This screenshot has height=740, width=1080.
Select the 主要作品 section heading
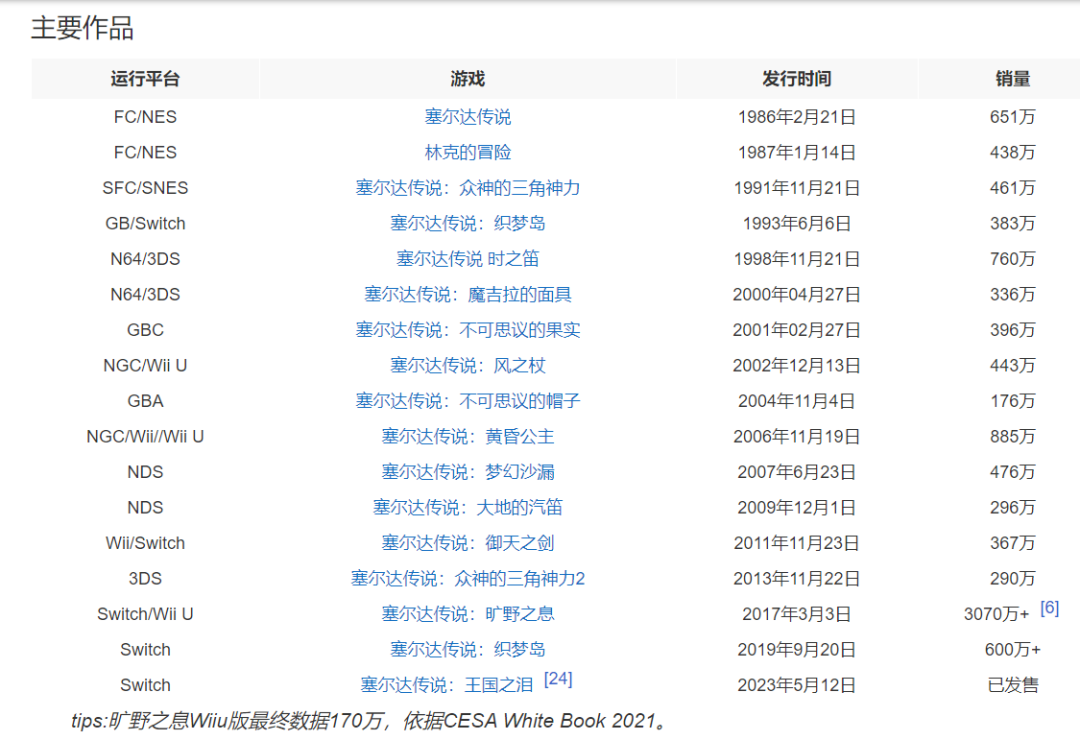click(x=82, y=28)
